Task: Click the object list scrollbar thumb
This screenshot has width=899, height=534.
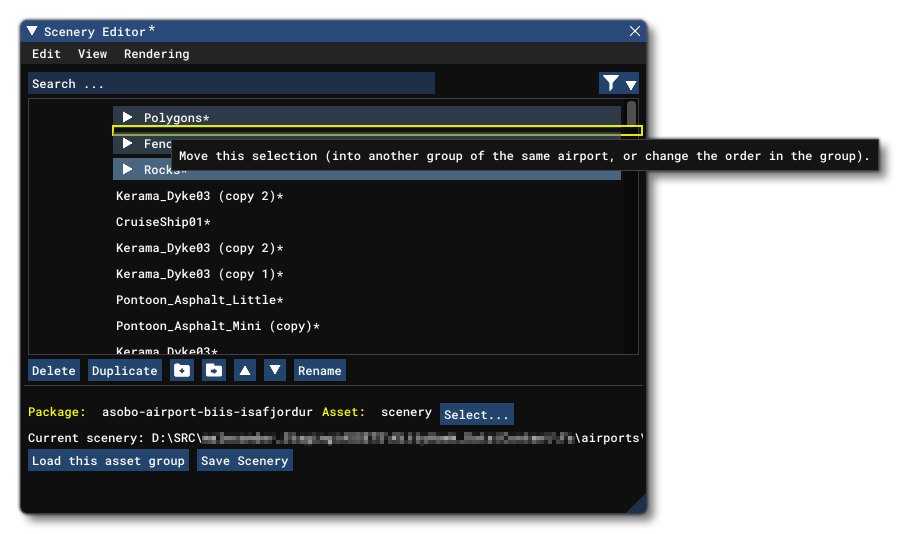Action: click(631, 114)
